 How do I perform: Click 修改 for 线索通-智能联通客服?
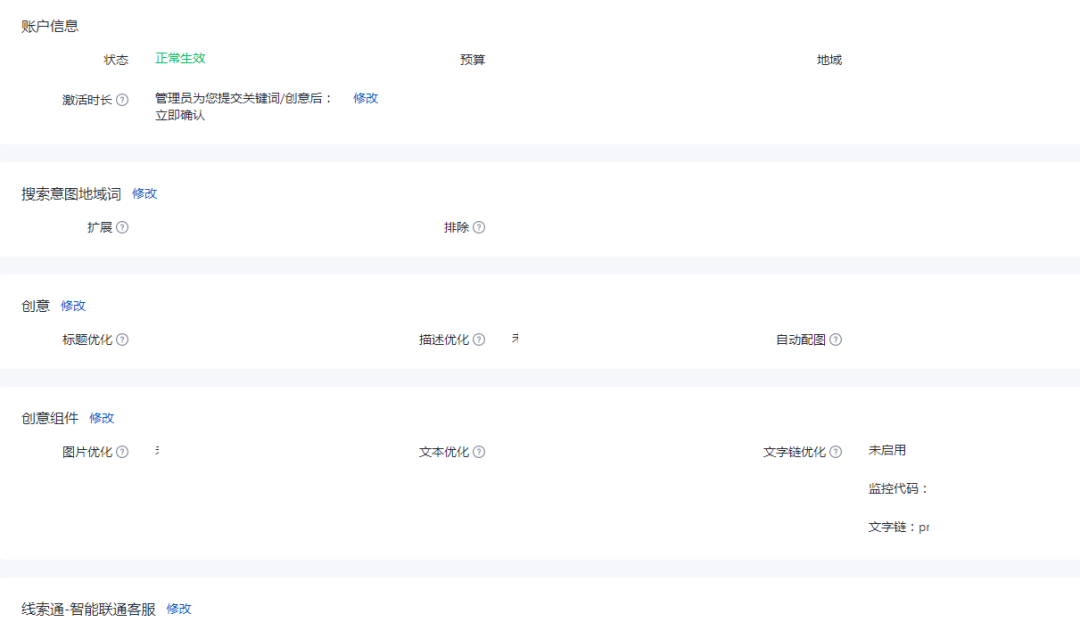point(179,608)
